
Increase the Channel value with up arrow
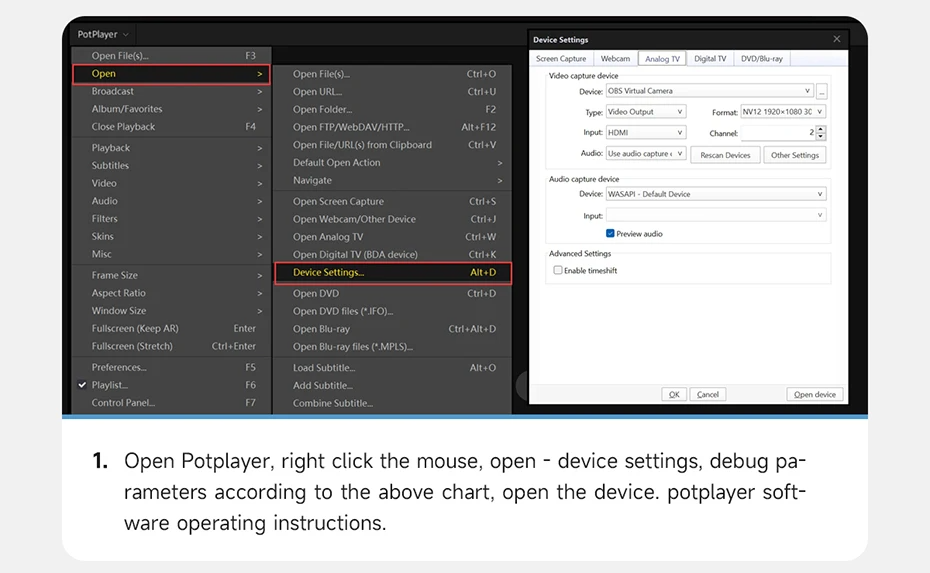coord(821,129)
